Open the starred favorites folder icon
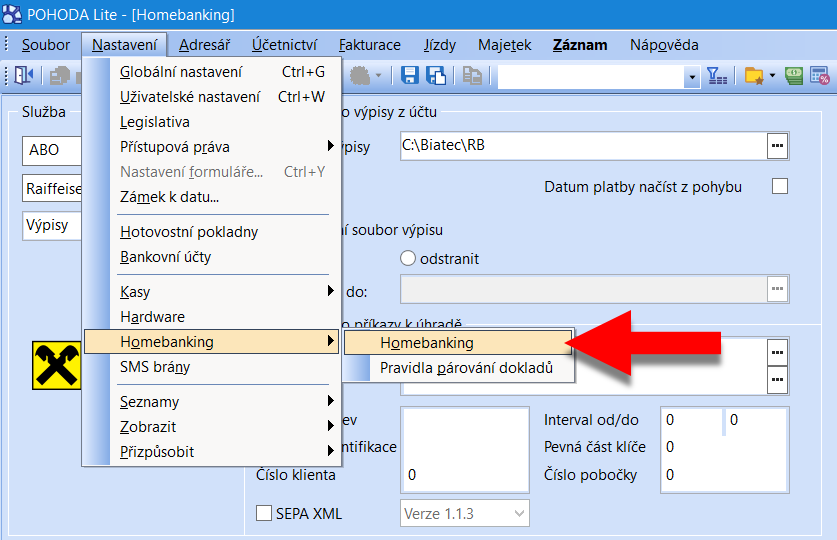This screenshot has height=540, width=837. point(755,75)
